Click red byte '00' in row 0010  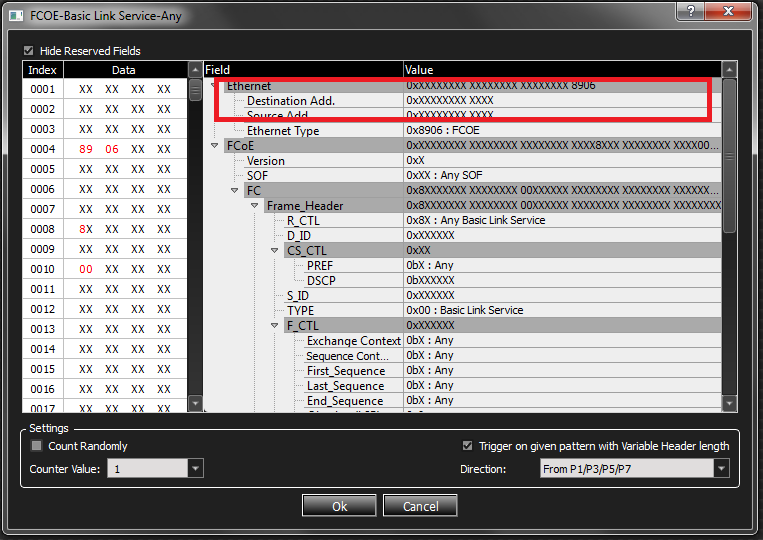86,269
